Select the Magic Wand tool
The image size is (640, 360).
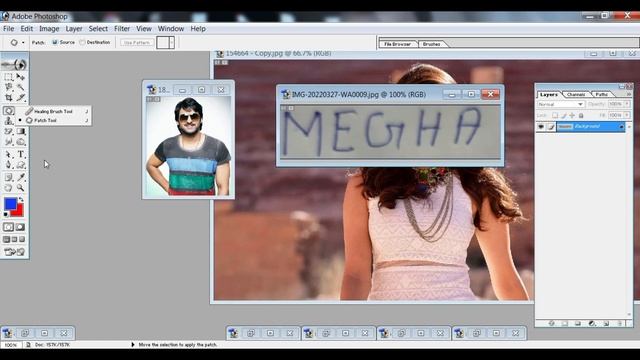point(20,87)
